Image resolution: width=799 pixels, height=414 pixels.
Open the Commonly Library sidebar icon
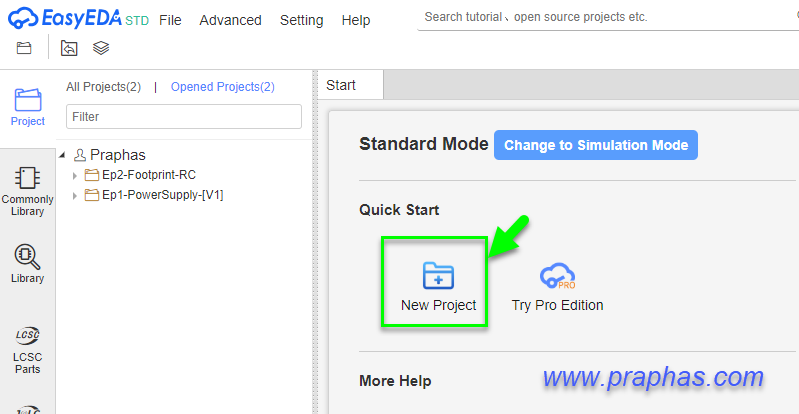pyautogui.click(x=27, y=178)
